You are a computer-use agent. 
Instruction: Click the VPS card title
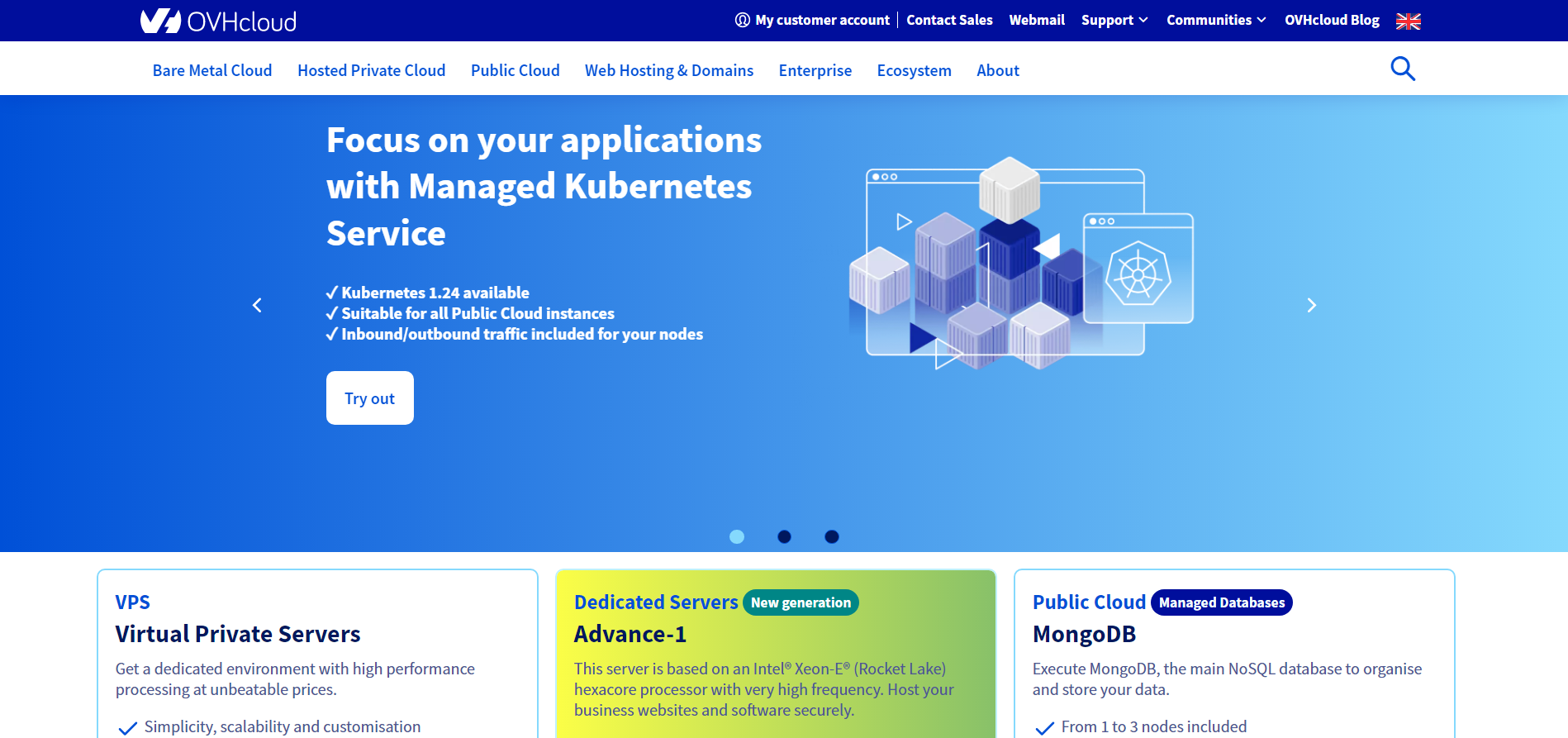[x=133, y=602]
